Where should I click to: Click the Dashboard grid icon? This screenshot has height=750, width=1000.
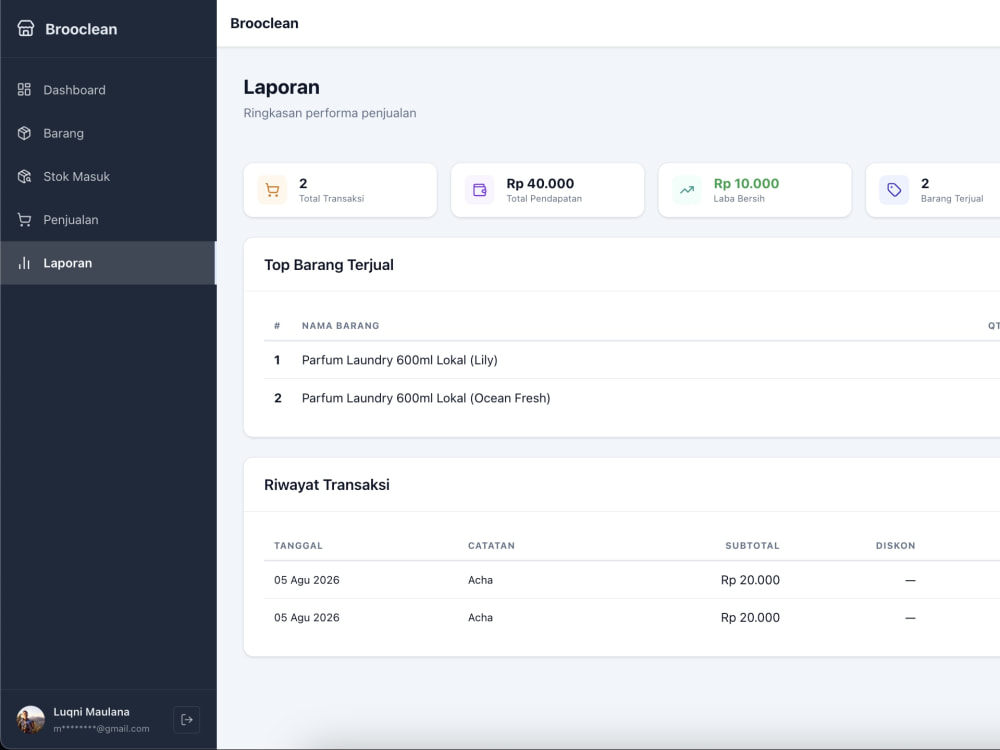24,89
